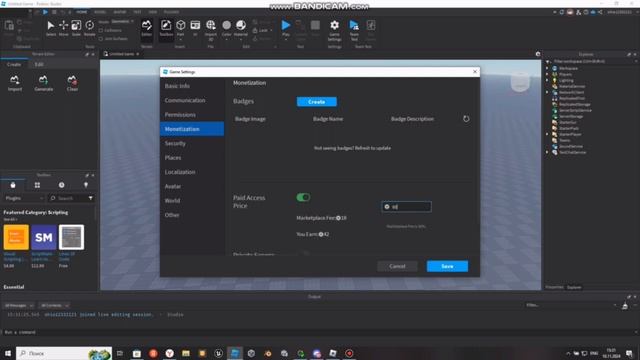
Task: Save the game settings
Action: pyautogui.click(x=447, y=266)
